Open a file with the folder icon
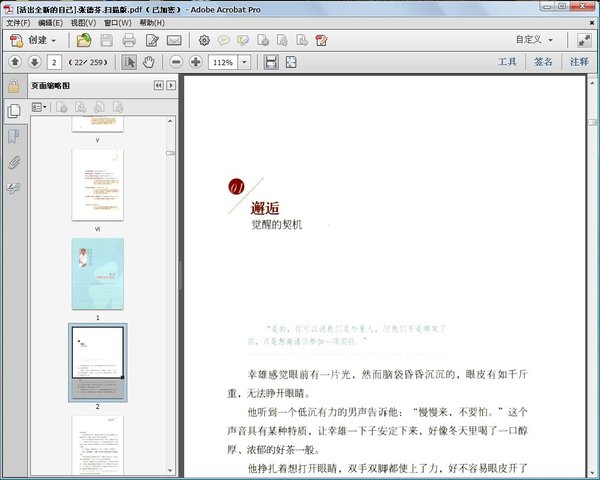The image size is (600, 480). (x=84, y=40)
